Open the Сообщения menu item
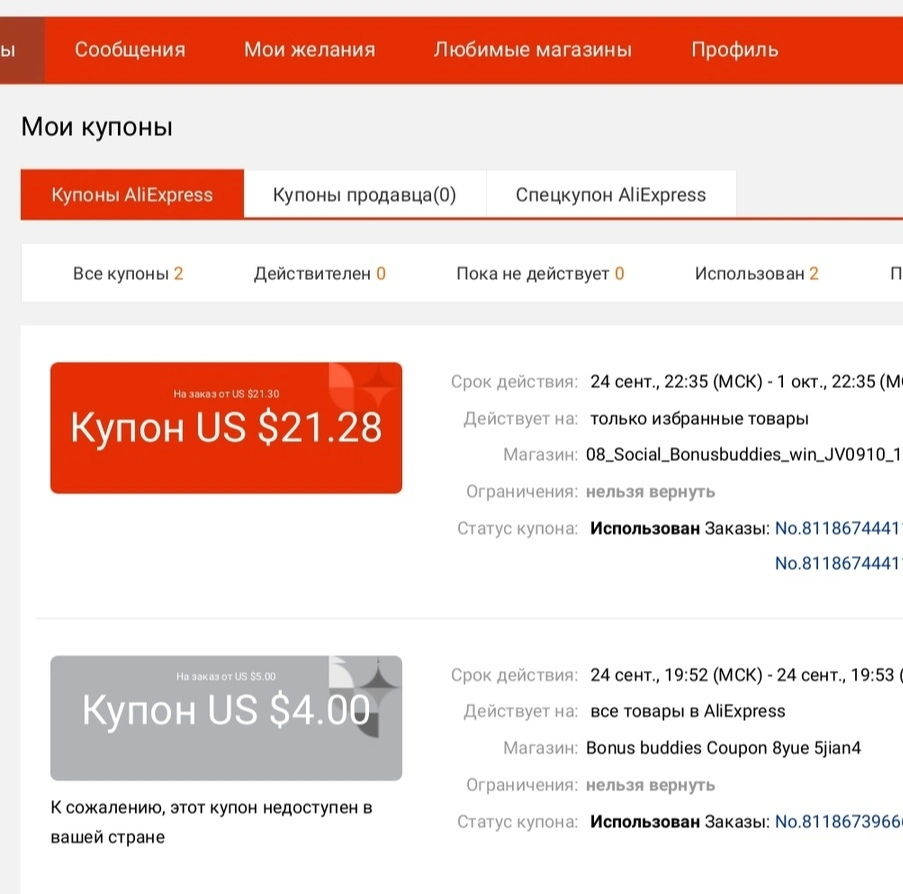 (x=130, y=50)
